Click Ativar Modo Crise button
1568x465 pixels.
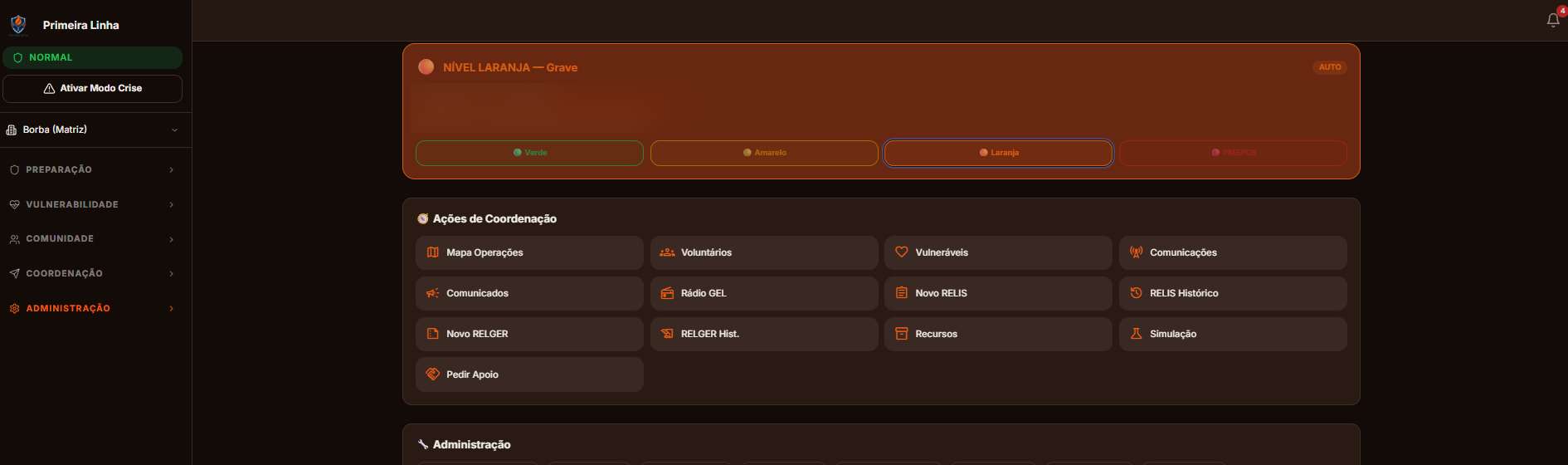click(x=92, y=89)
